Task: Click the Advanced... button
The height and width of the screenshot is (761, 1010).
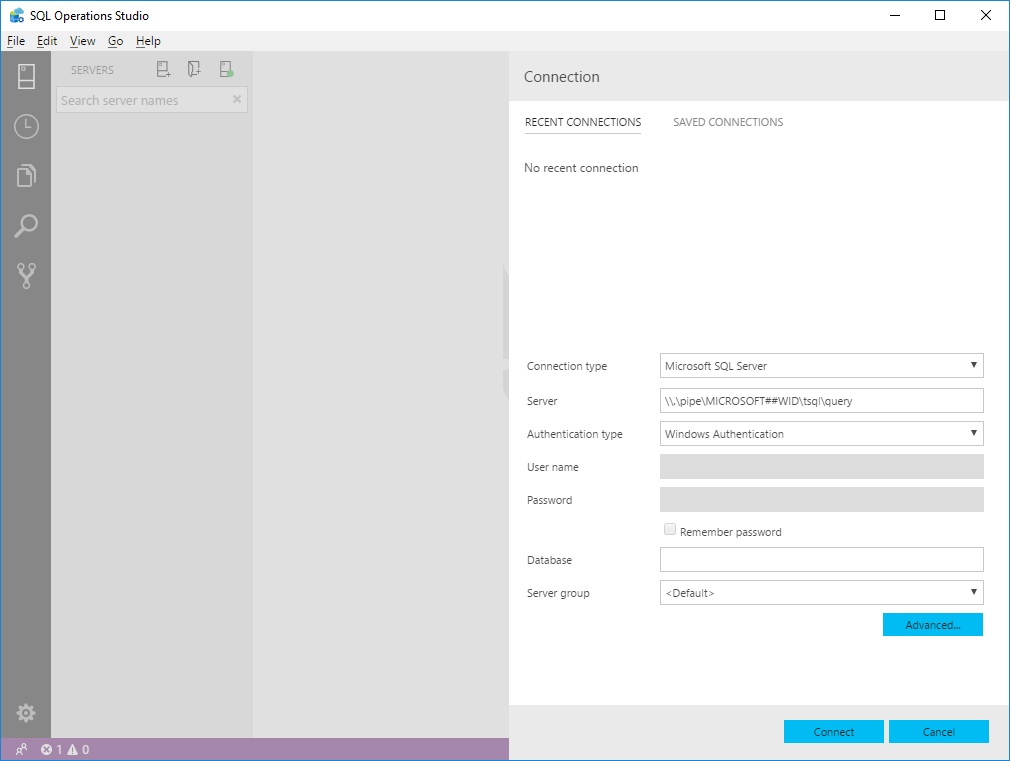Action: (933, 624)
